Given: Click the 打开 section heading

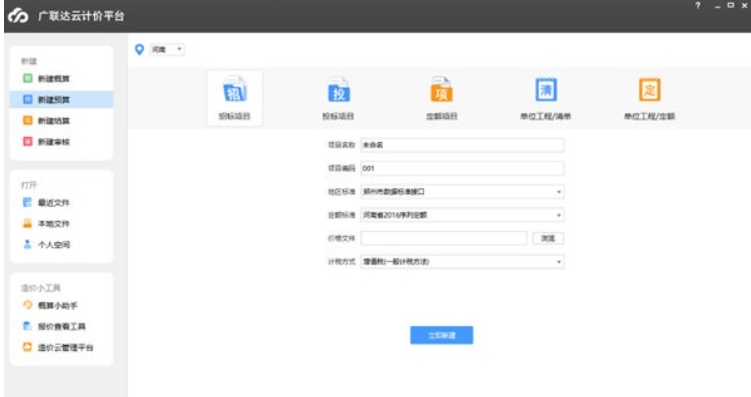Looking at the screenshot, I should point(29,185).
